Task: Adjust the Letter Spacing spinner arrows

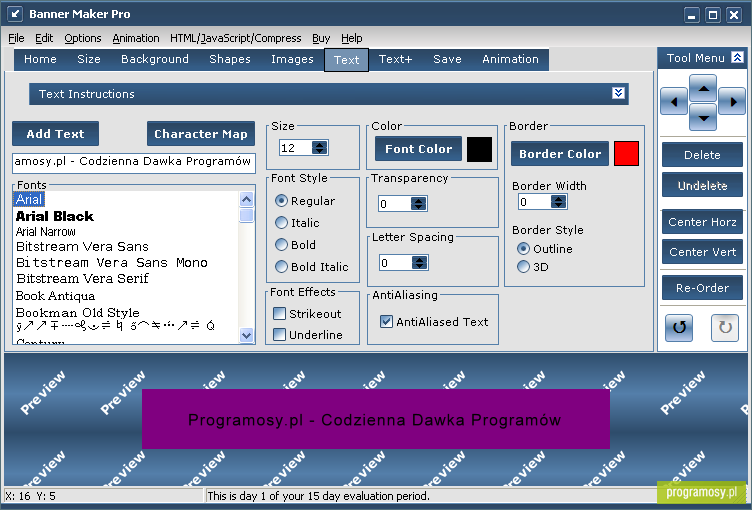Action: point(420,263)
